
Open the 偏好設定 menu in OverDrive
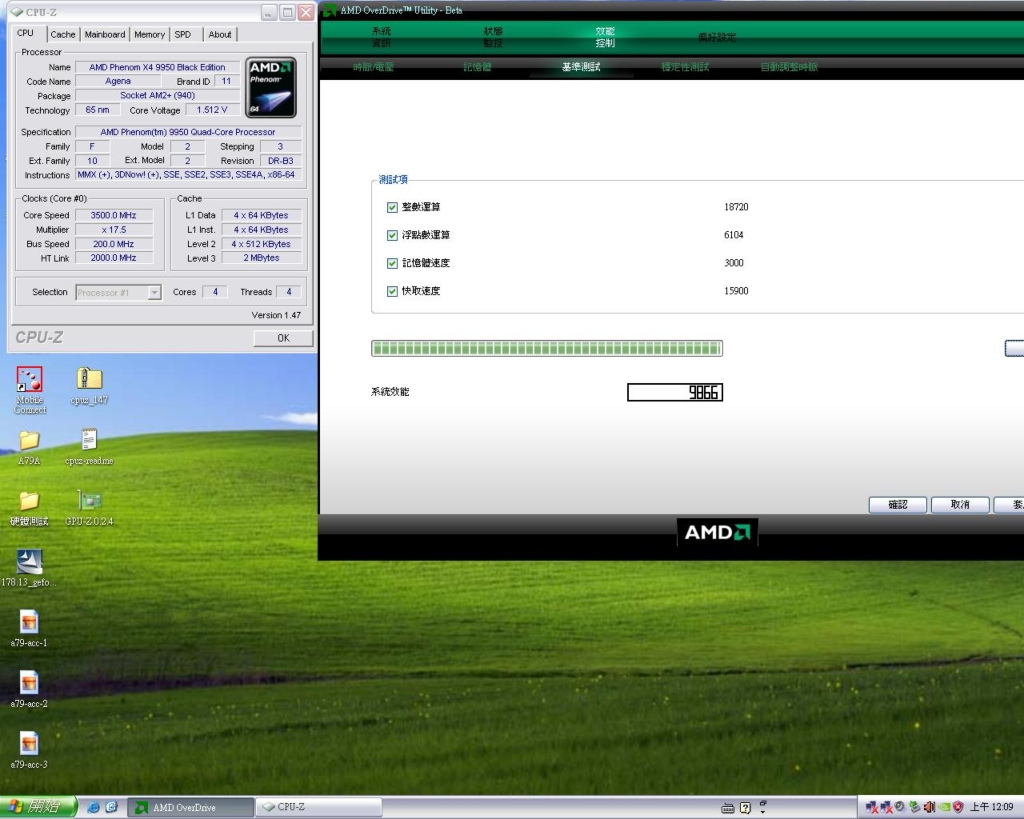click(x=717, y=37)
